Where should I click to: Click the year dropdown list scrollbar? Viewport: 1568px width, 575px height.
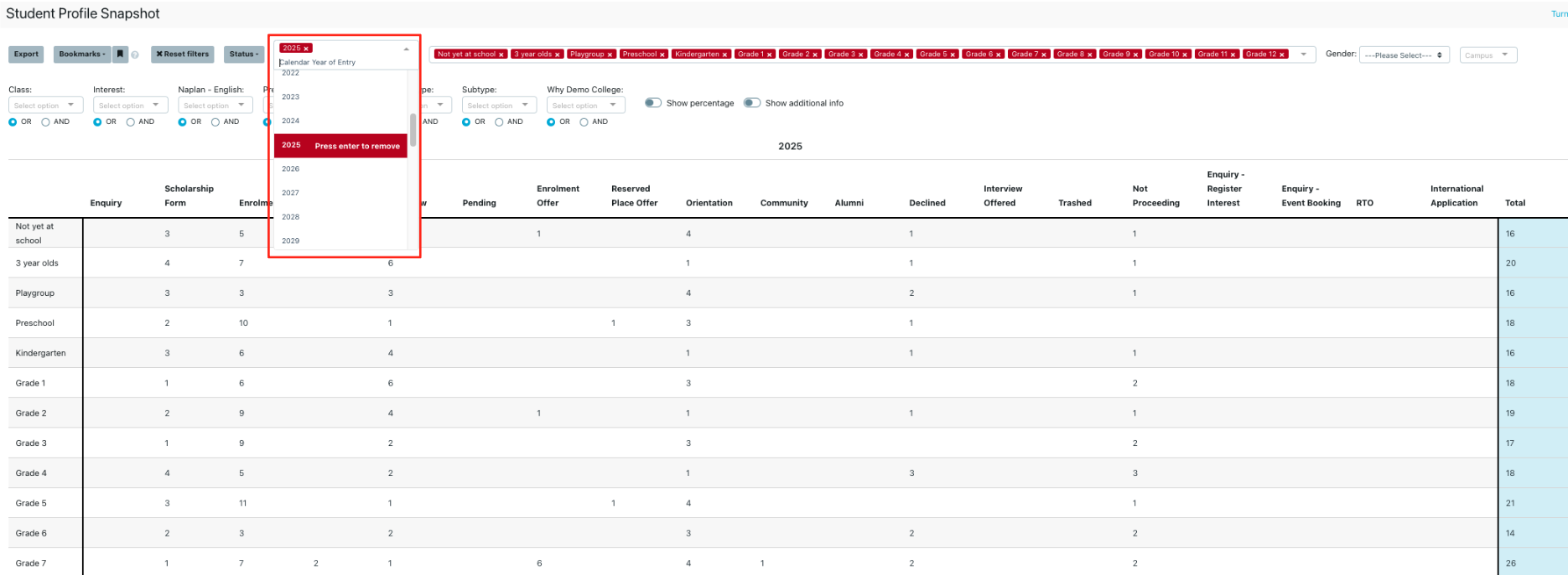[x=413, y=130]
